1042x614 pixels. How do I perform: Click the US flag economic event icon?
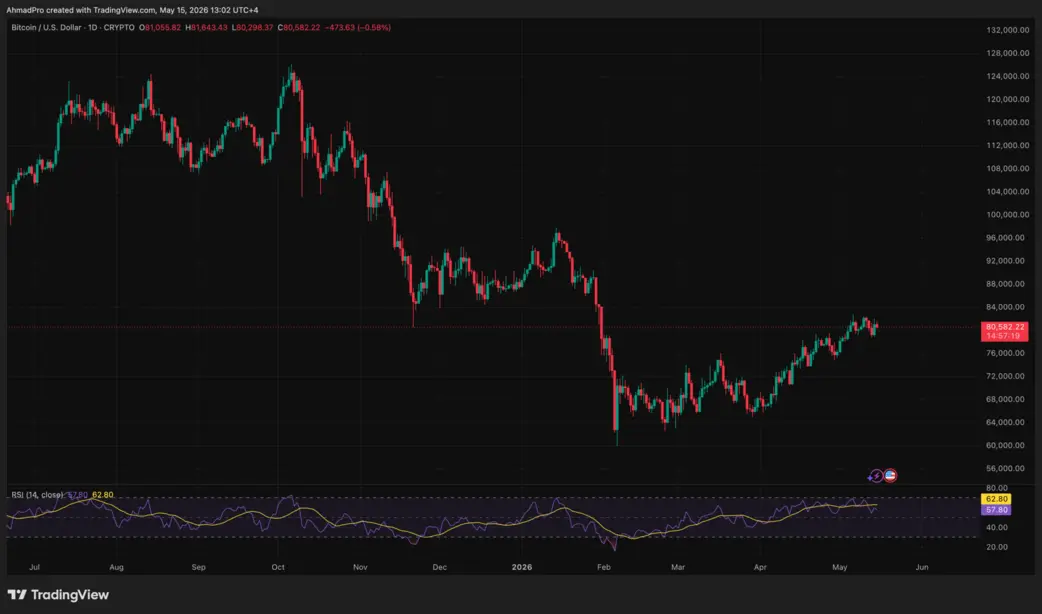click(890, 475)
